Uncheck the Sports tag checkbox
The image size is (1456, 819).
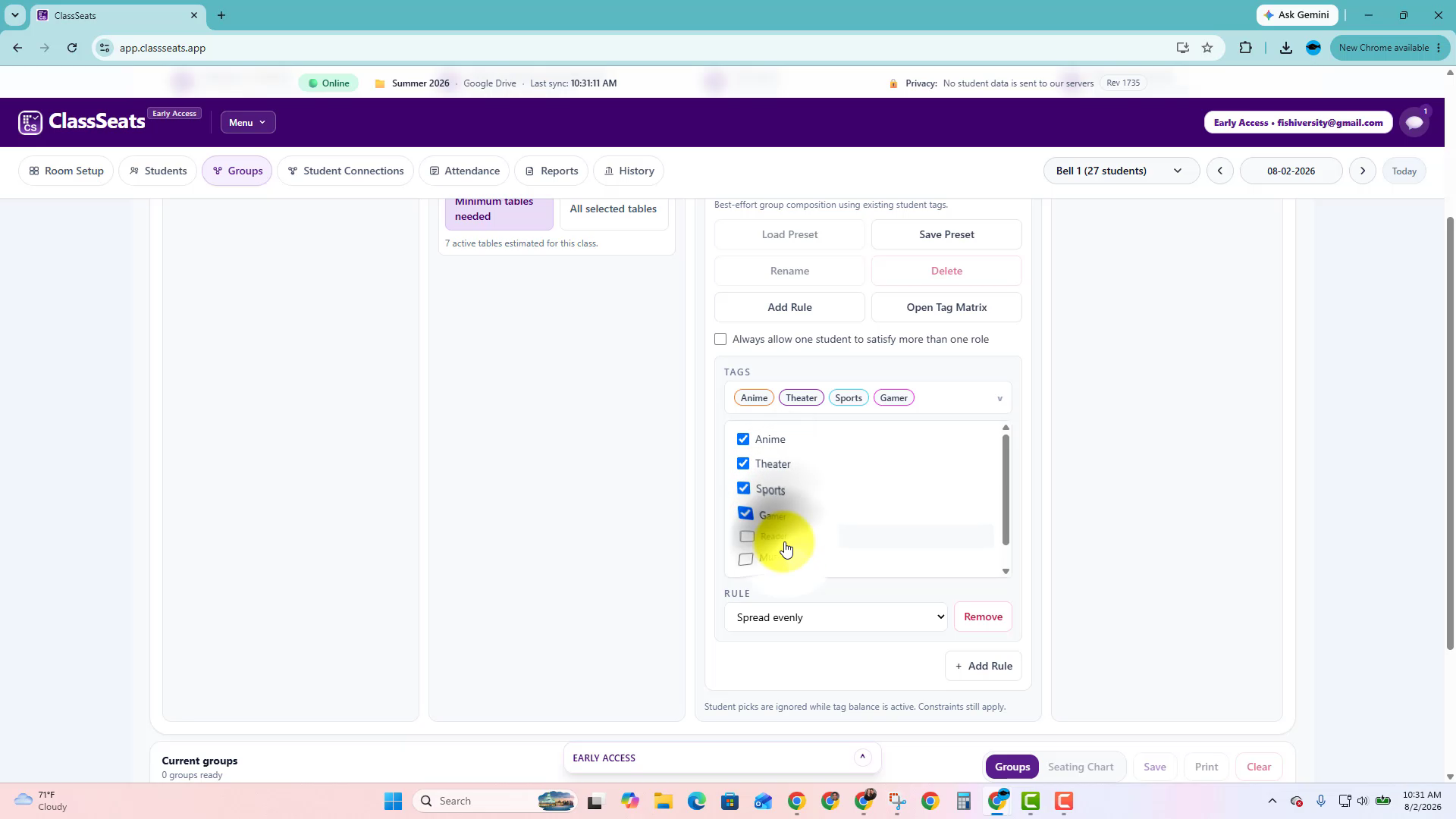pos(744,488)
